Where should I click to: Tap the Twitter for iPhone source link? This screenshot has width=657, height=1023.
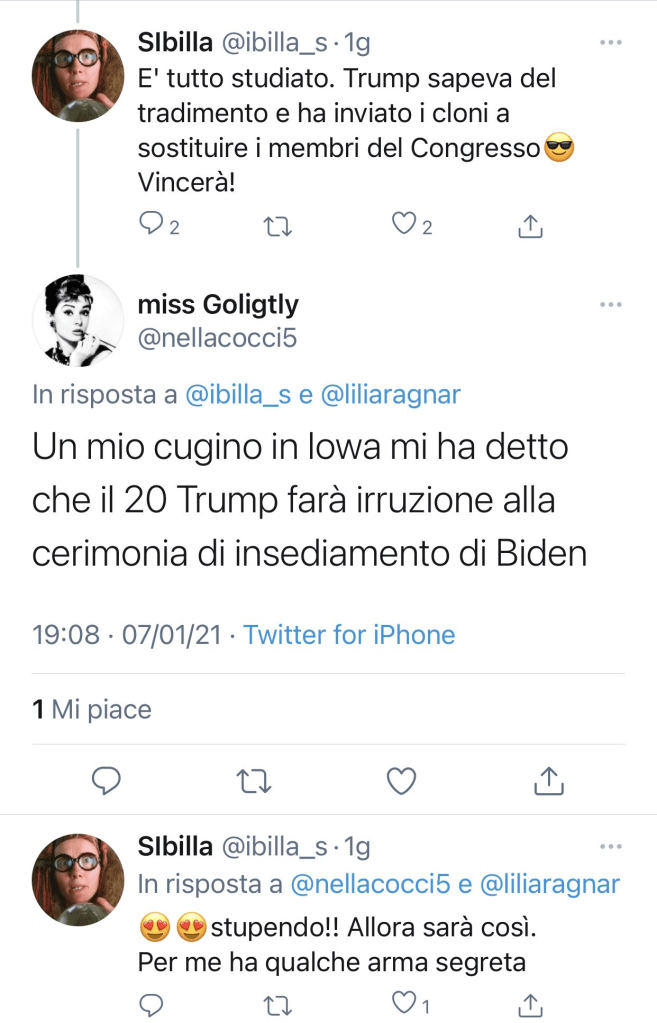[x=349, y=634]
